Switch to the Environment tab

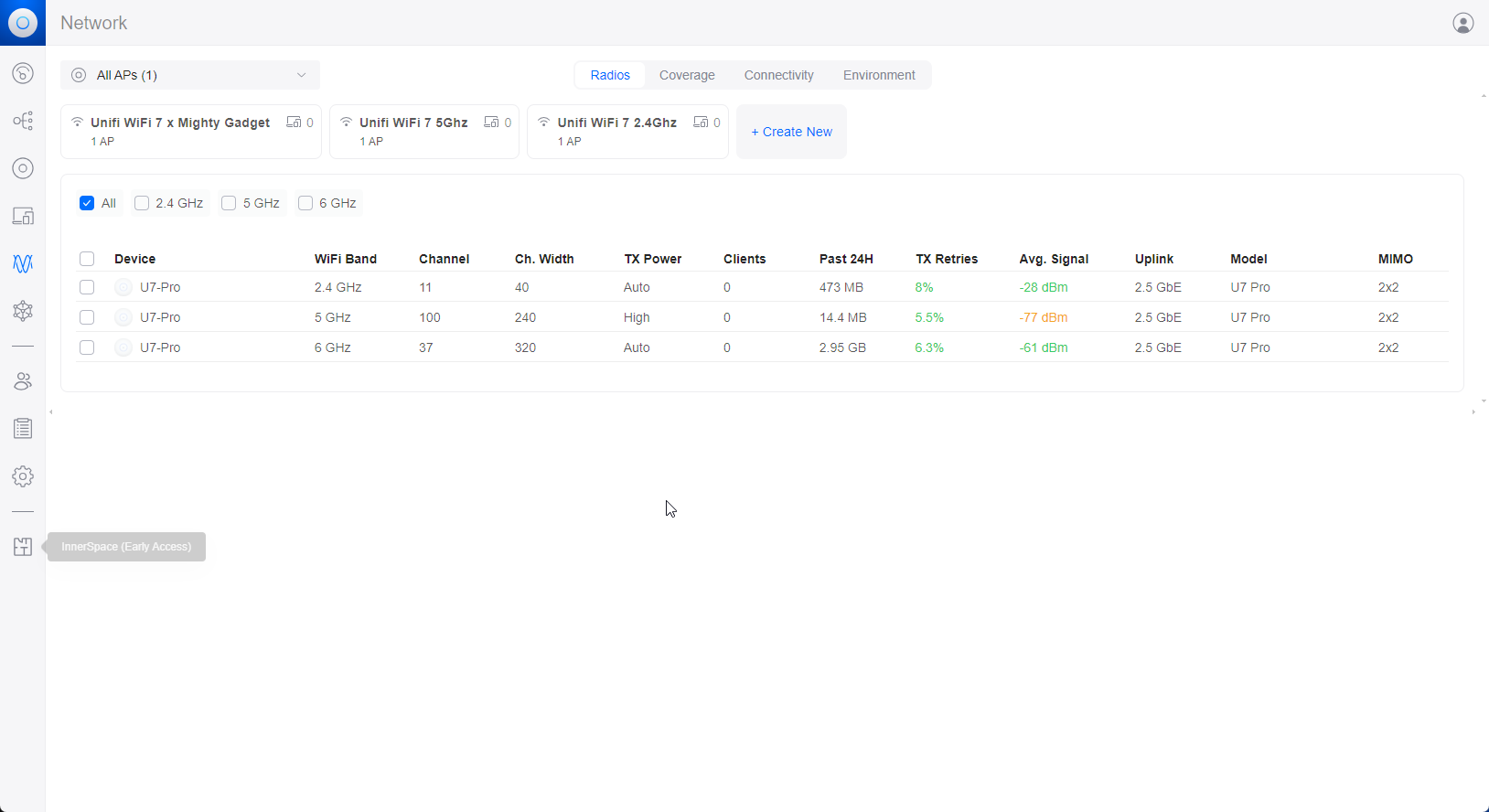878,75
